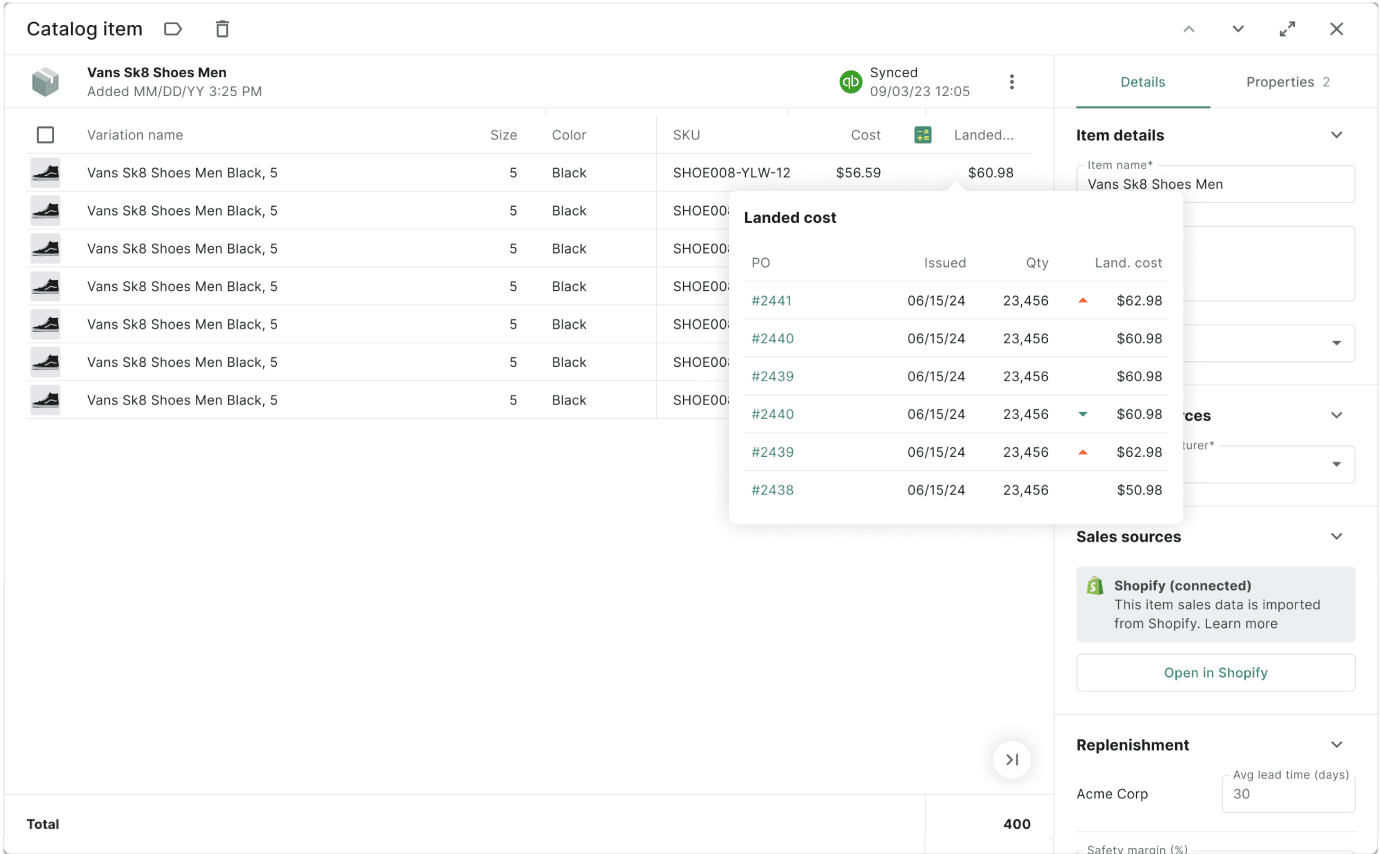Select the Details tab
This screenshot has width=1380, height=854.
(x=1143, y=82)
